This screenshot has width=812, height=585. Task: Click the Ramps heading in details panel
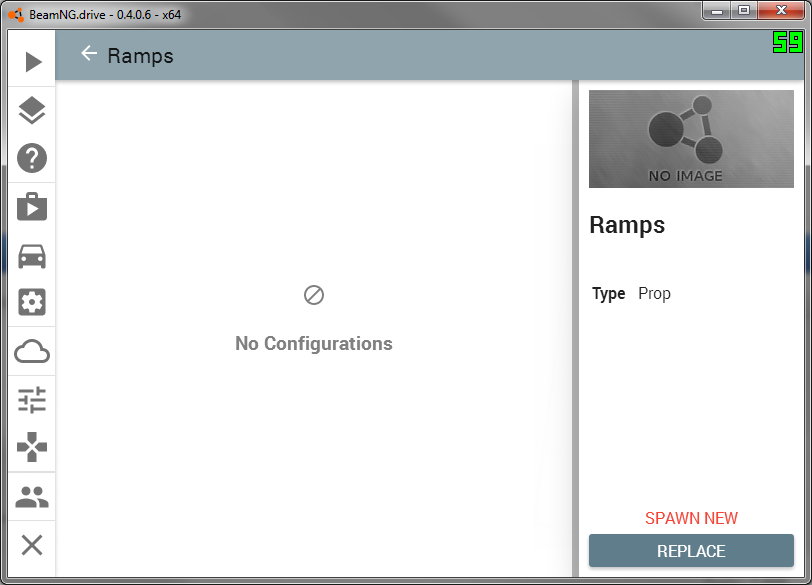coord(627,225)
